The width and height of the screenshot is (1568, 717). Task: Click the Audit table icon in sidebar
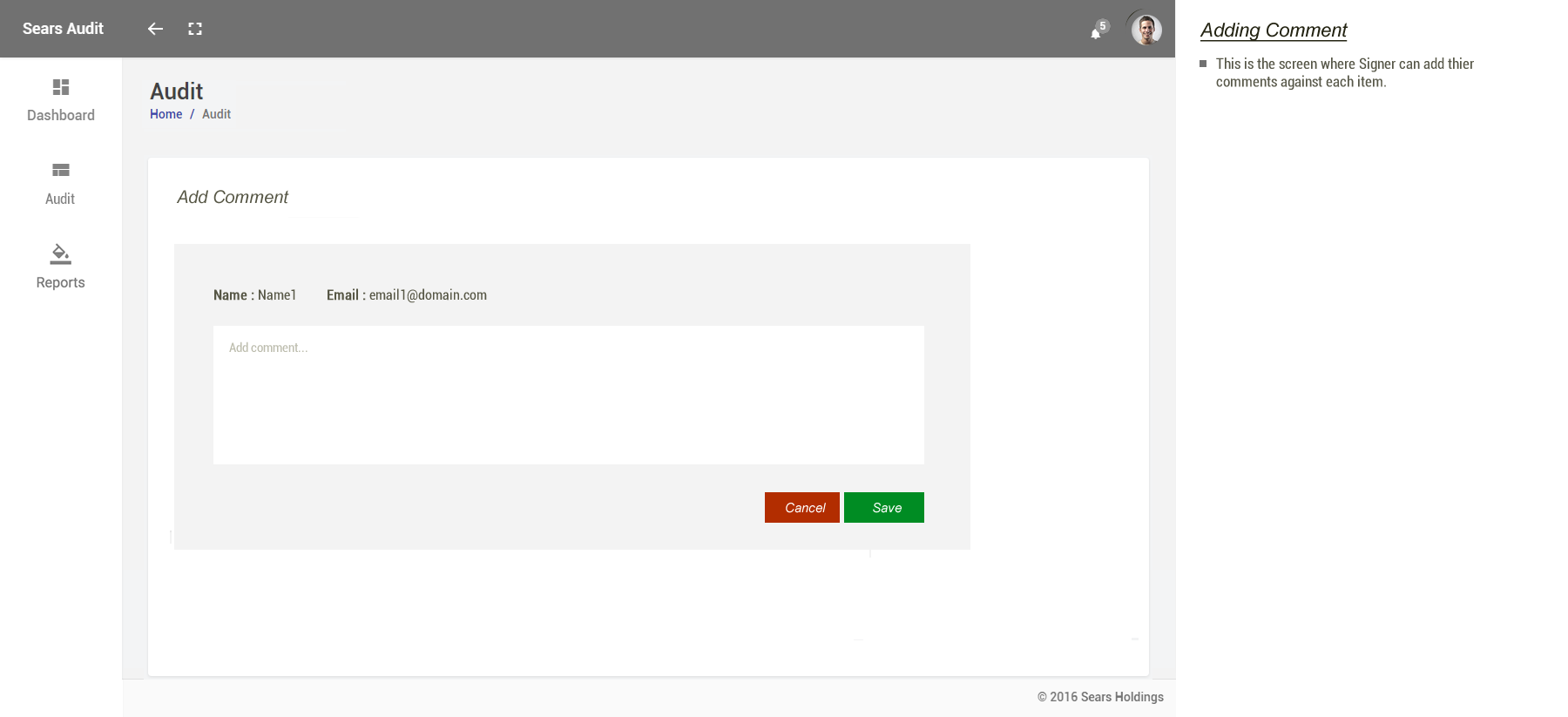[61, 170]
